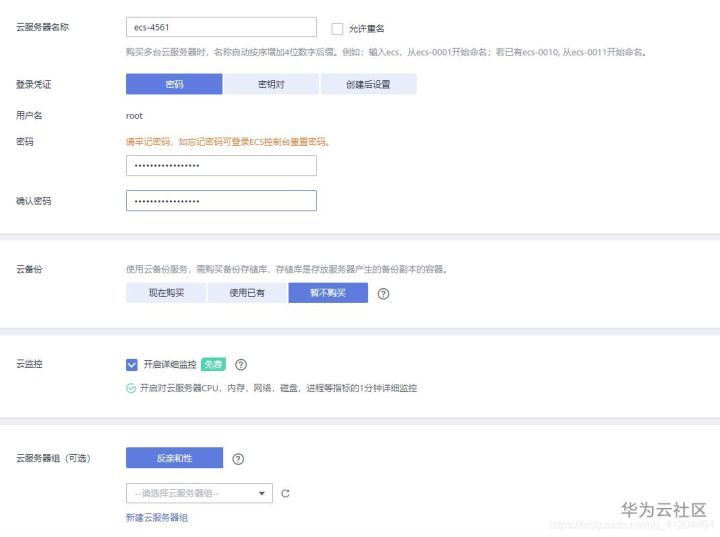The height and width of the screenshot is (537, 720).
Task: Click the 反亲和性 button
Action: (x=174, y=458)
